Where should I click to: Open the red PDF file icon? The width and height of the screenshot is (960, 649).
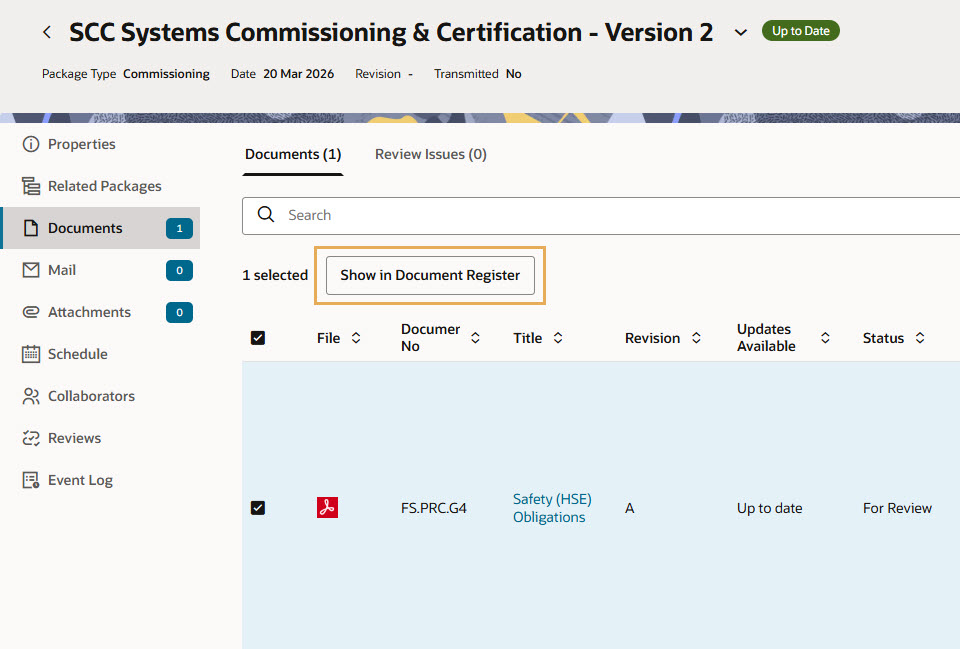point(327,508)
